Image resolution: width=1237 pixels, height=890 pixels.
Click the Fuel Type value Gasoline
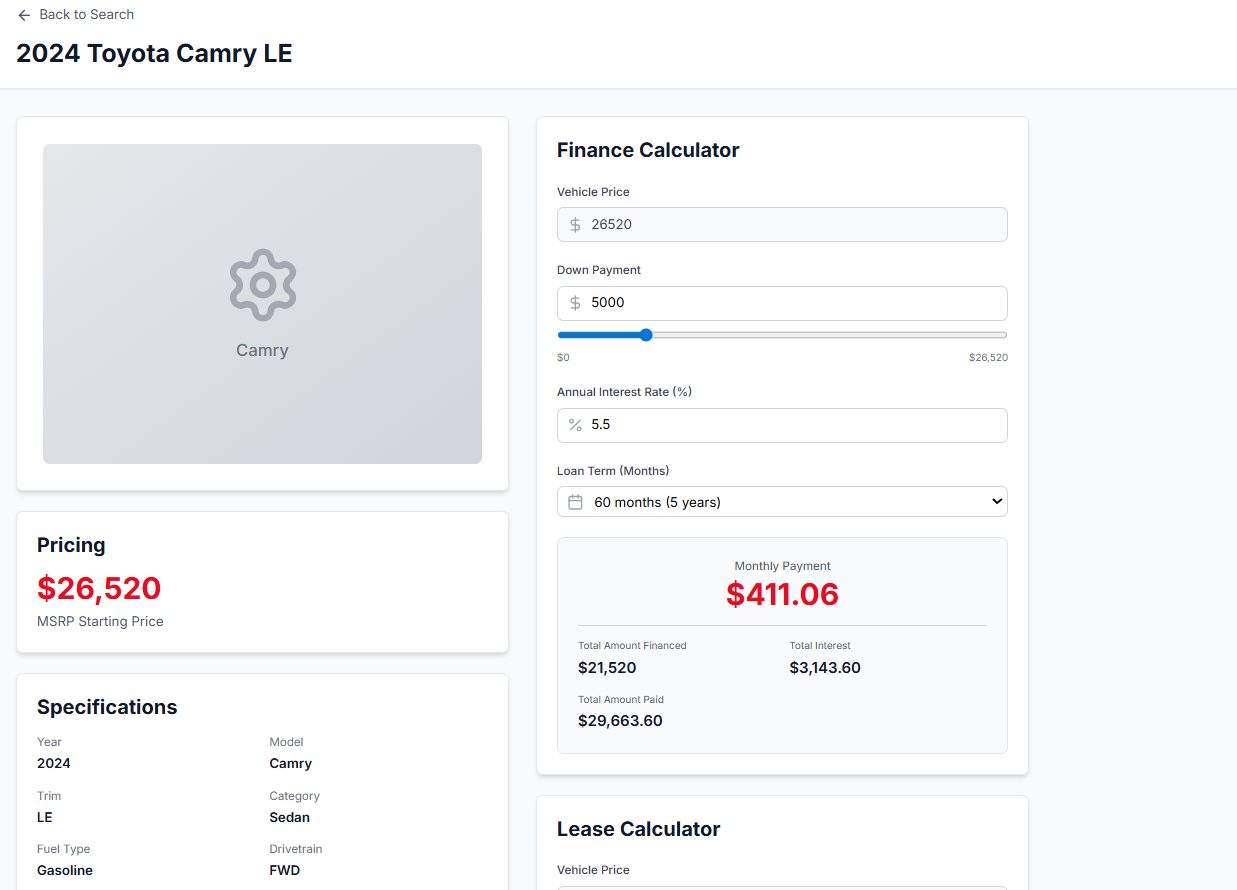(x=65, y=870)
